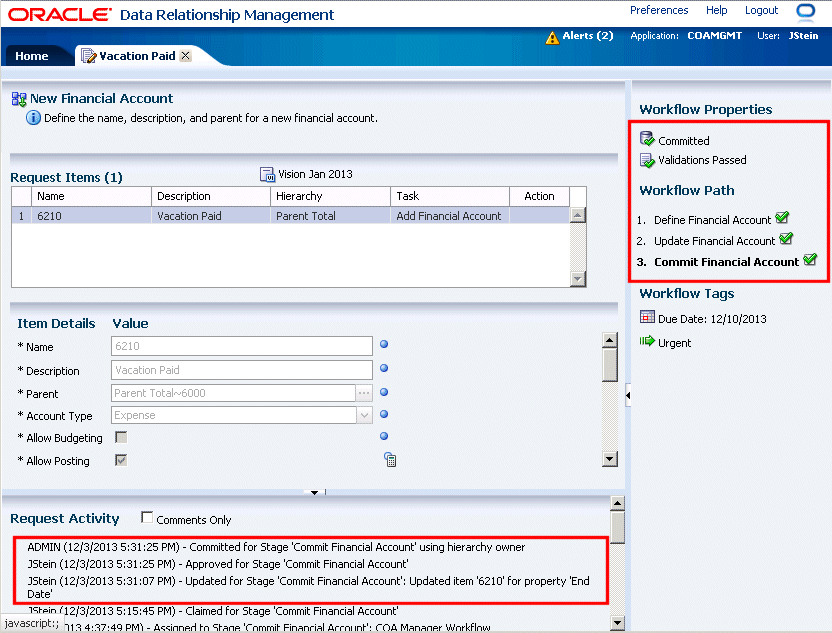Image resolution: width=832 pixels, height=633 pixels.
Task: Click the Logout link
Action: pos(761,10)
